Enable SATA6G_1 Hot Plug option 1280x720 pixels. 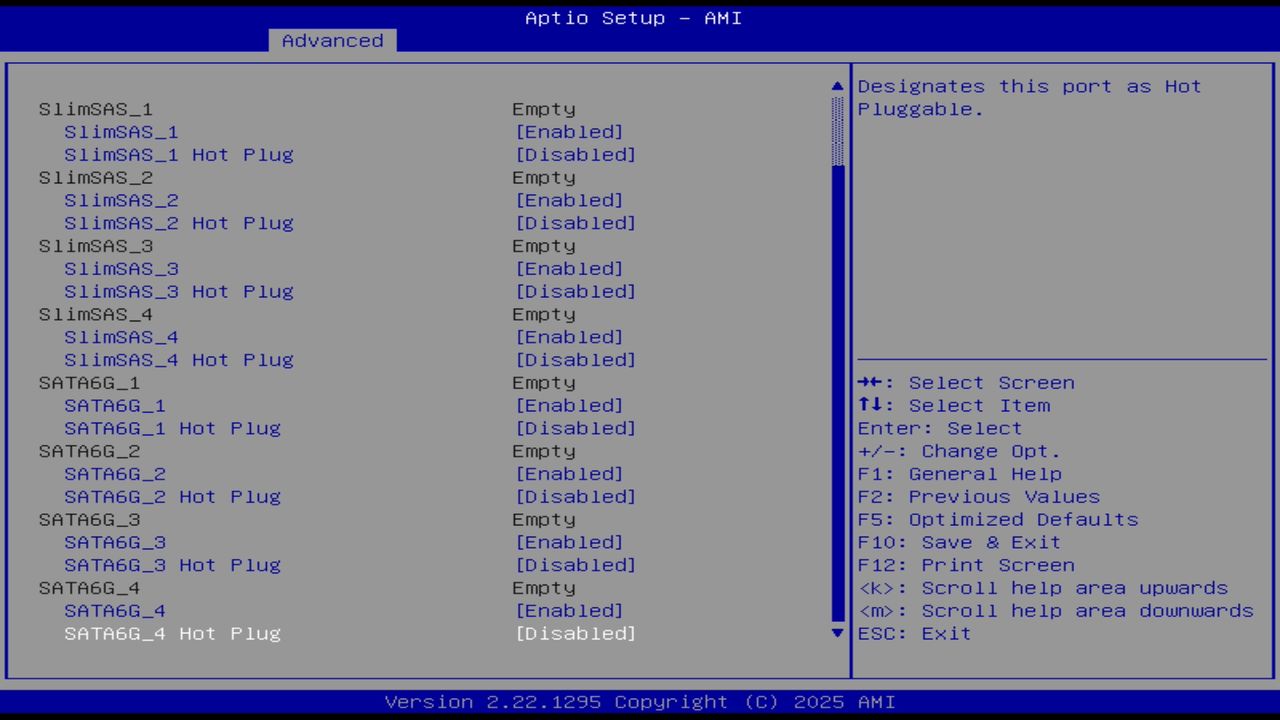pyautogui.click(x=576, y=428)
